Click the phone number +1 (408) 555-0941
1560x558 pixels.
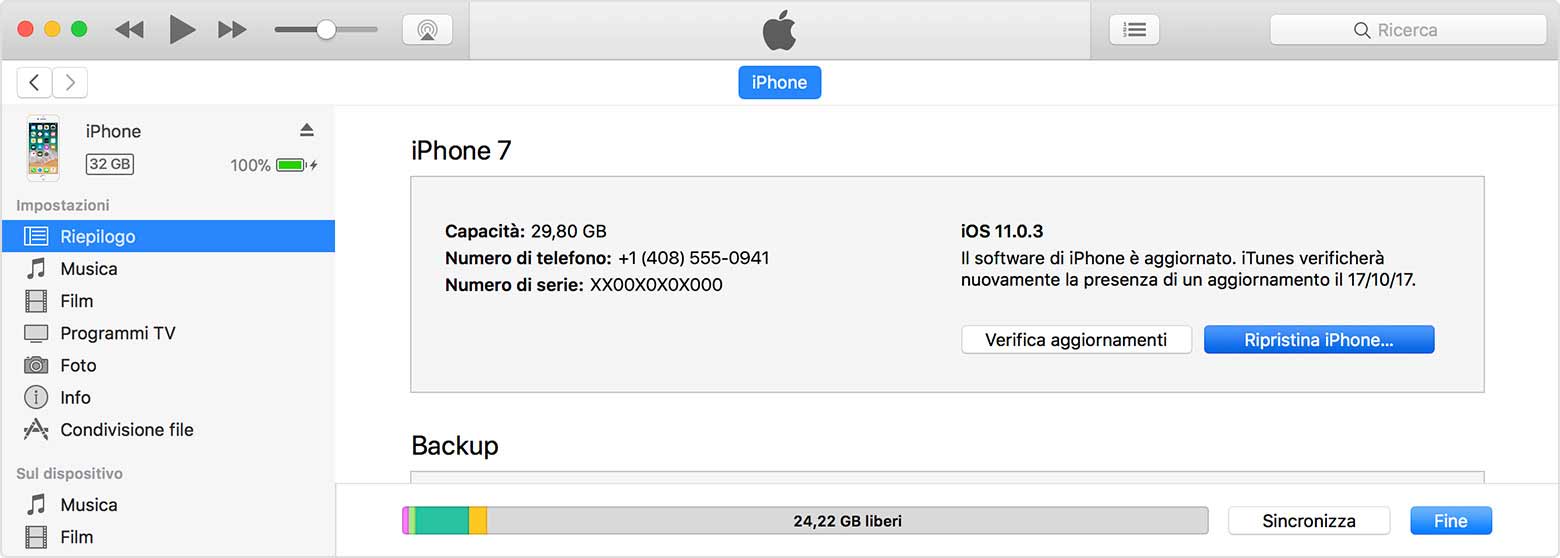693,258
